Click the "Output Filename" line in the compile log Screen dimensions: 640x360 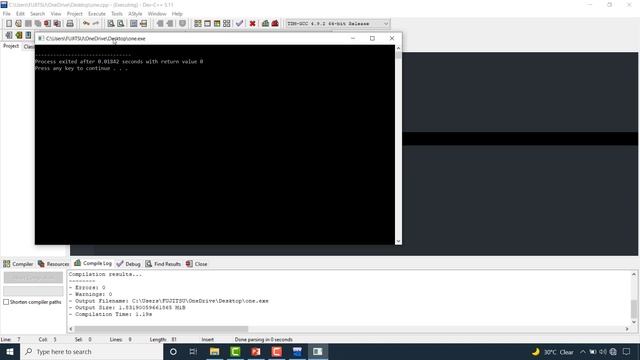tap(169, 301)
